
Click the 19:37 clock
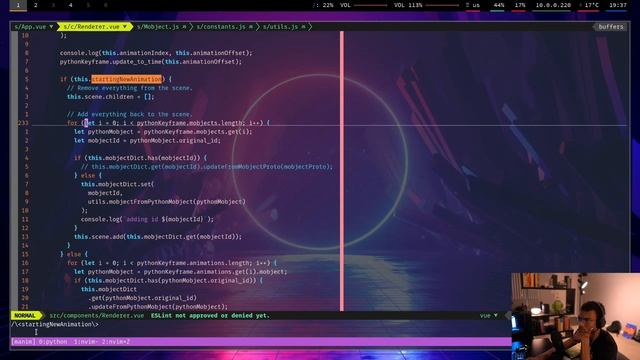pyautogui.click(x=618, y=5)
